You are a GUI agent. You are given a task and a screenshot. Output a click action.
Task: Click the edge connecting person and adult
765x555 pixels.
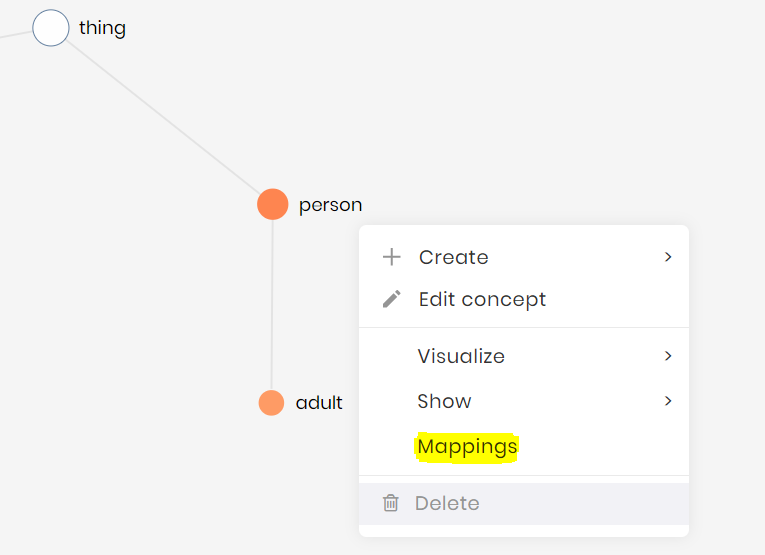point(272,300)
